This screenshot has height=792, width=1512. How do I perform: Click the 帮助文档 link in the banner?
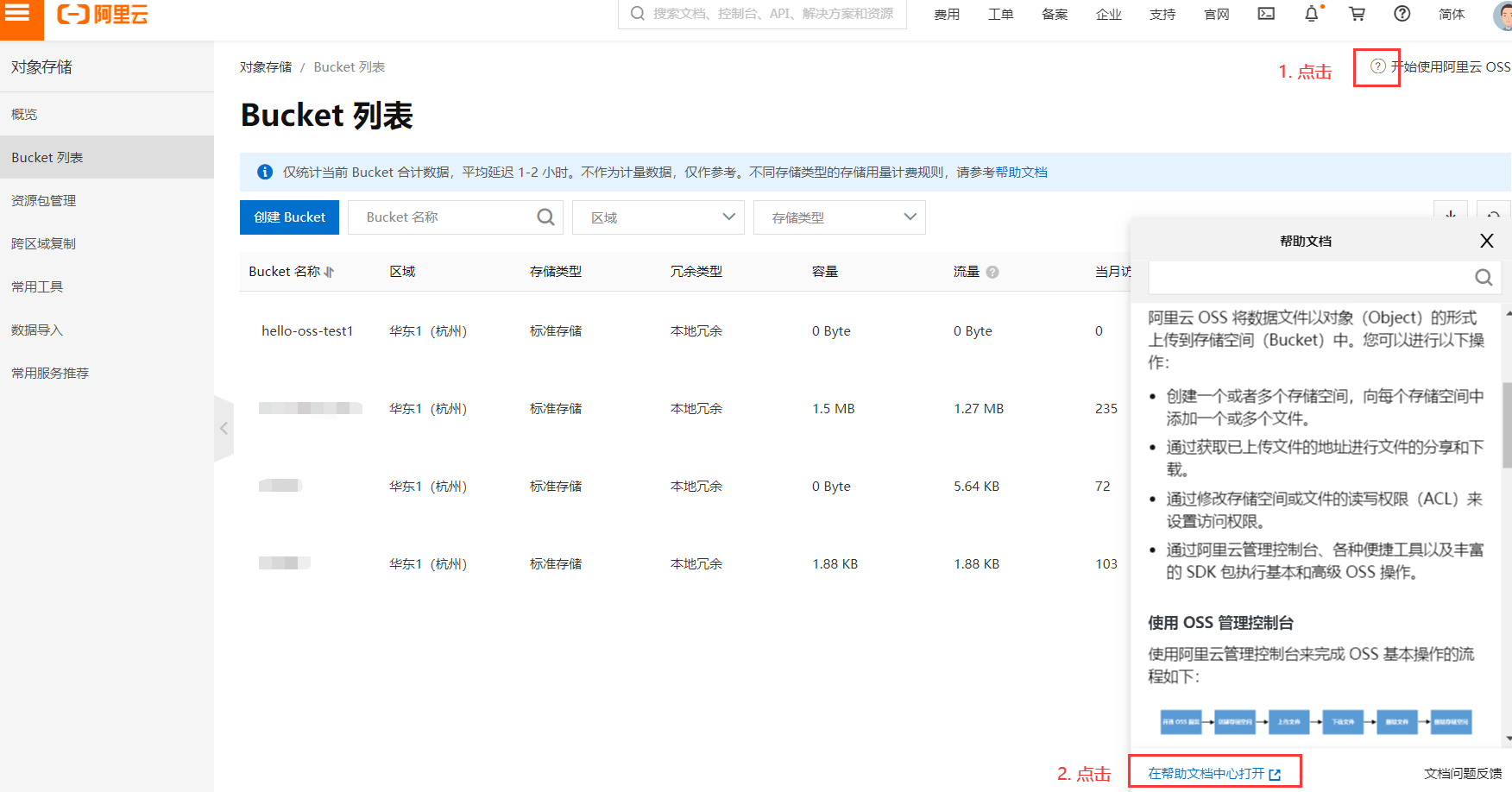coord(1021,172)
